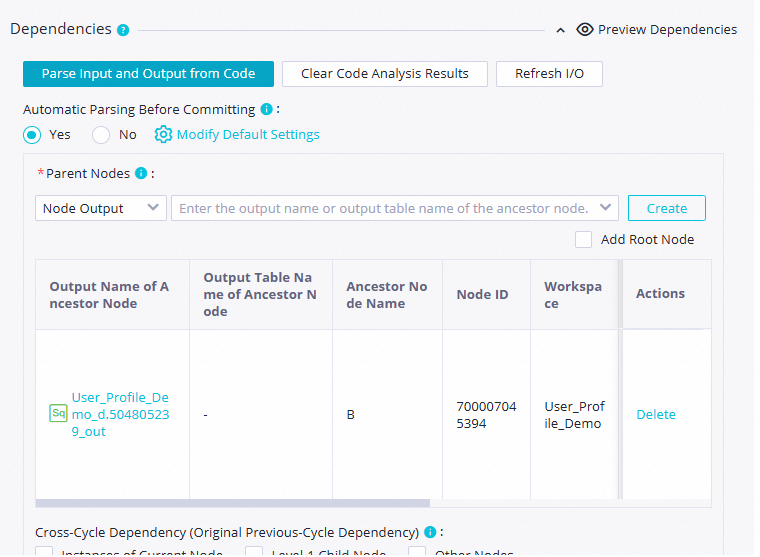Click the horizontal table scrollbar
760x557 pixels.
[233, 504]
